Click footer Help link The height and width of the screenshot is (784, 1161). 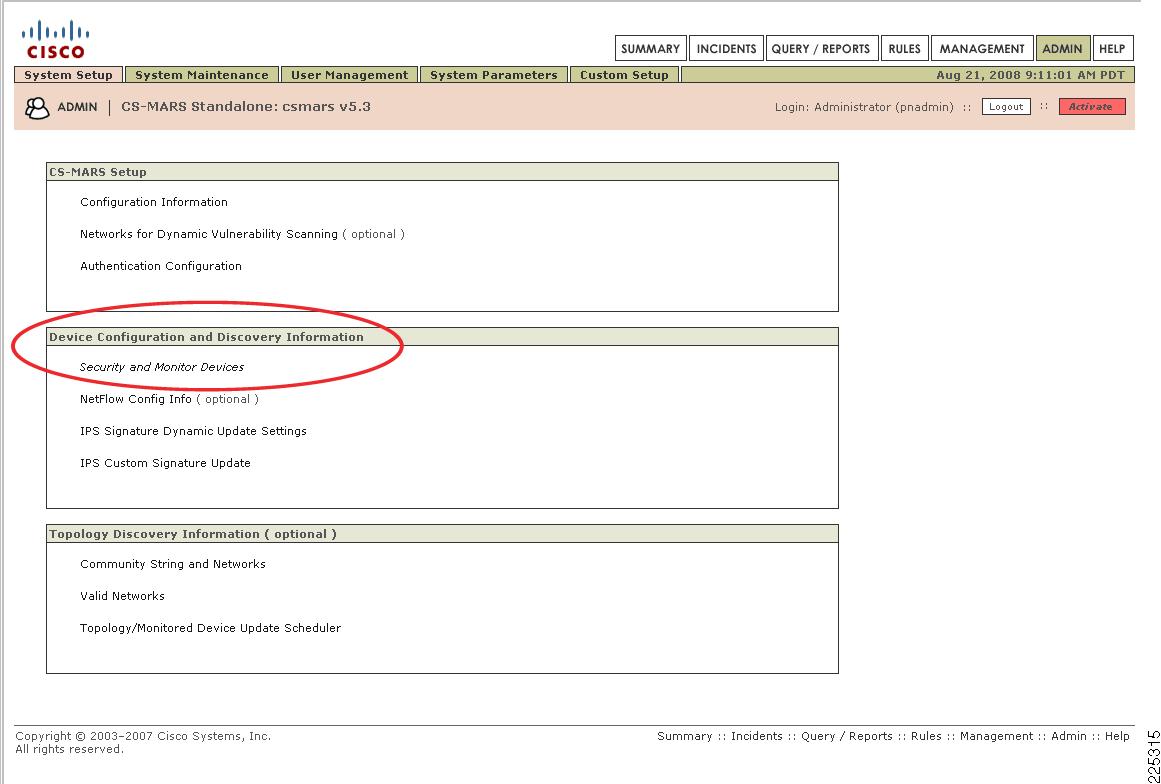click(x=1117, y=736)
